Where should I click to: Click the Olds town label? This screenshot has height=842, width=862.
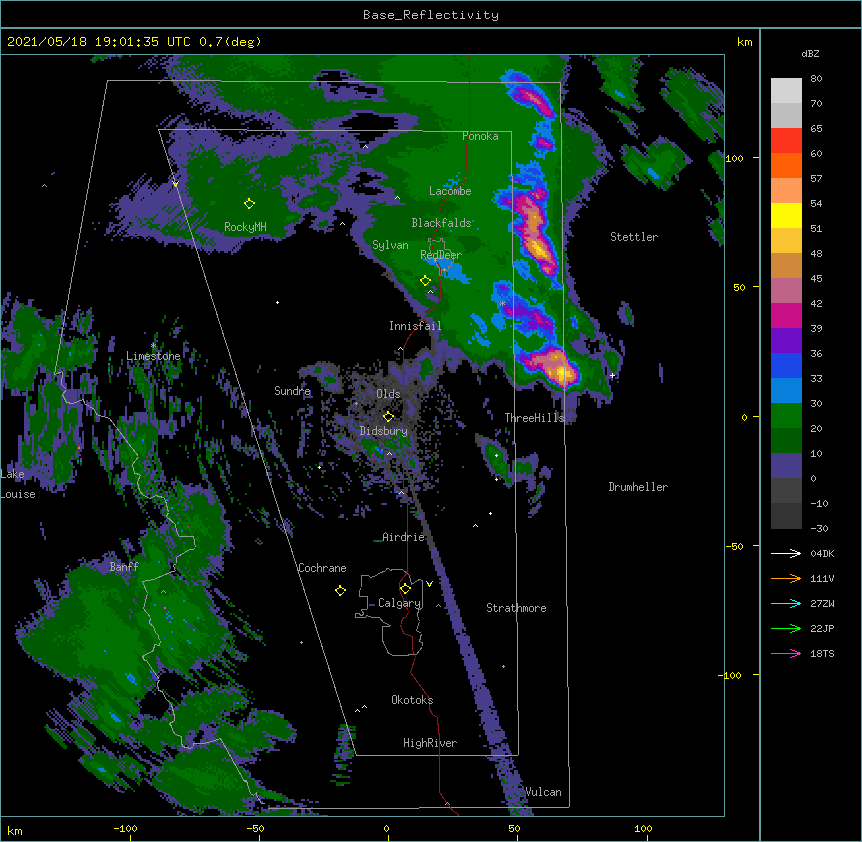[388, 394]
